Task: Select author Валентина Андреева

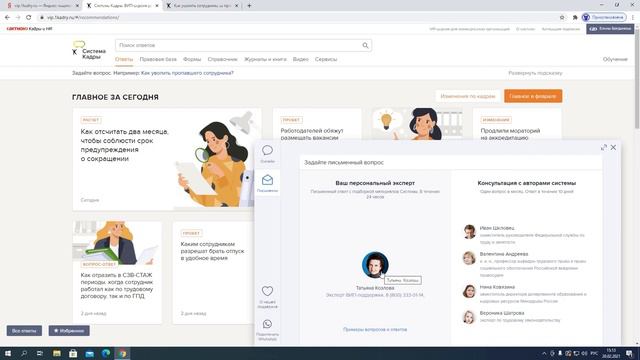Action: 504,254
